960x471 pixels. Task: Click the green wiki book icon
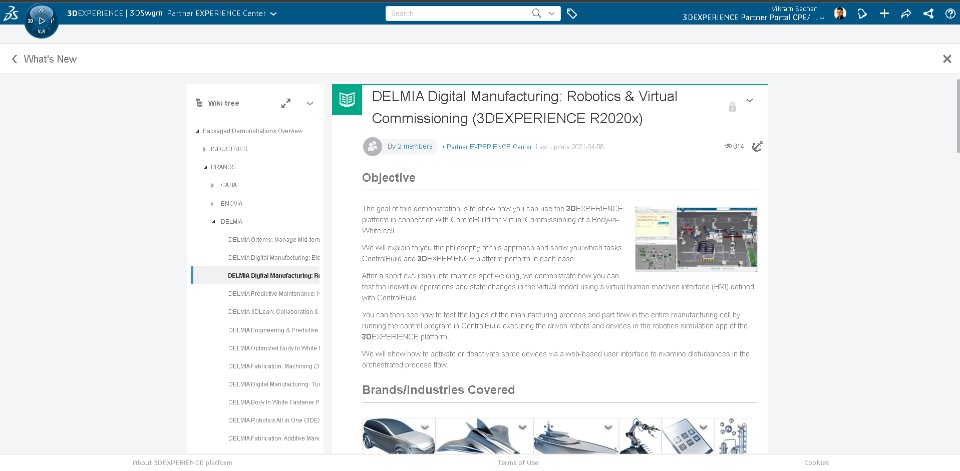[347, 99]
